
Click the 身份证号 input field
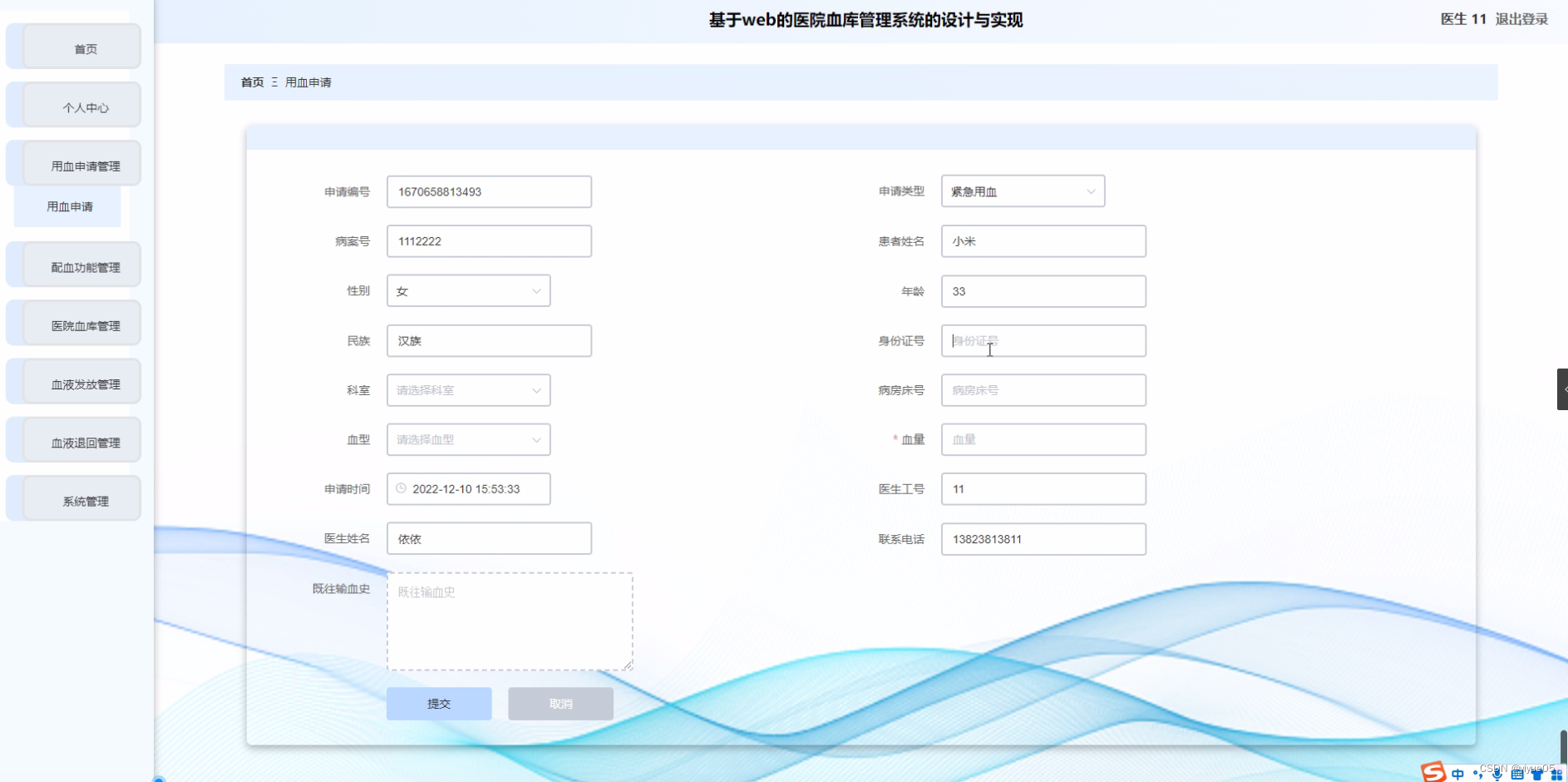coord(1043,340)
